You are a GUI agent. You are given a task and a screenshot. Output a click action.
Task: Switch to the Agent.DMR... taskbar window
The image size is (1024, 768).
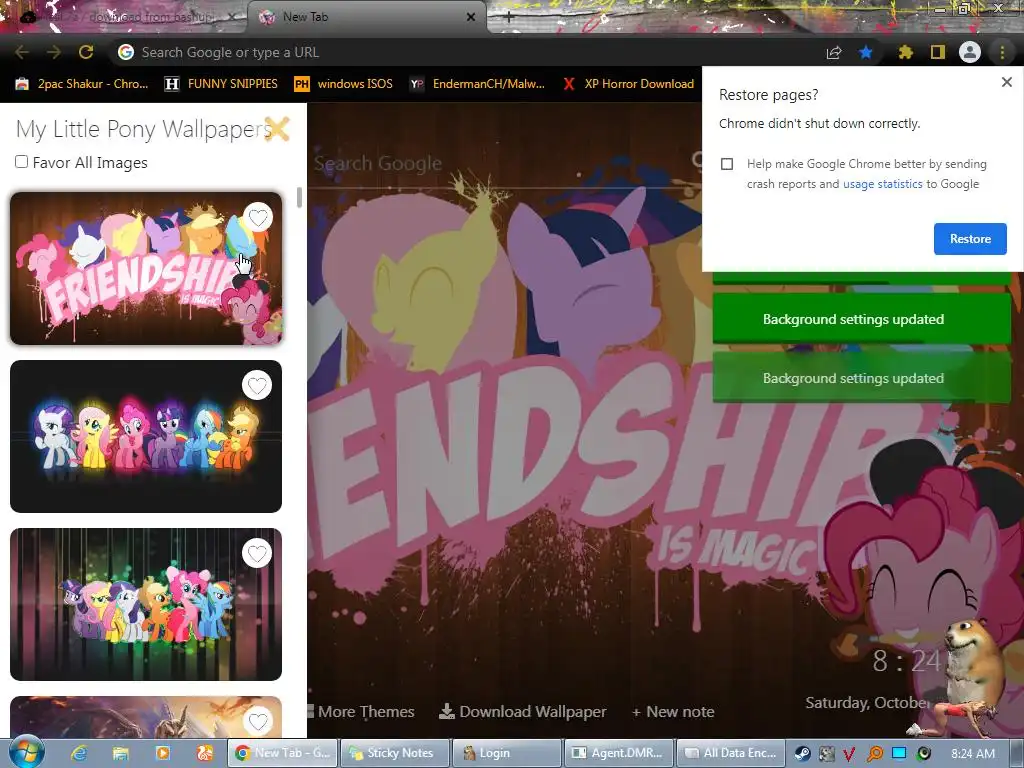coord(619,753)
